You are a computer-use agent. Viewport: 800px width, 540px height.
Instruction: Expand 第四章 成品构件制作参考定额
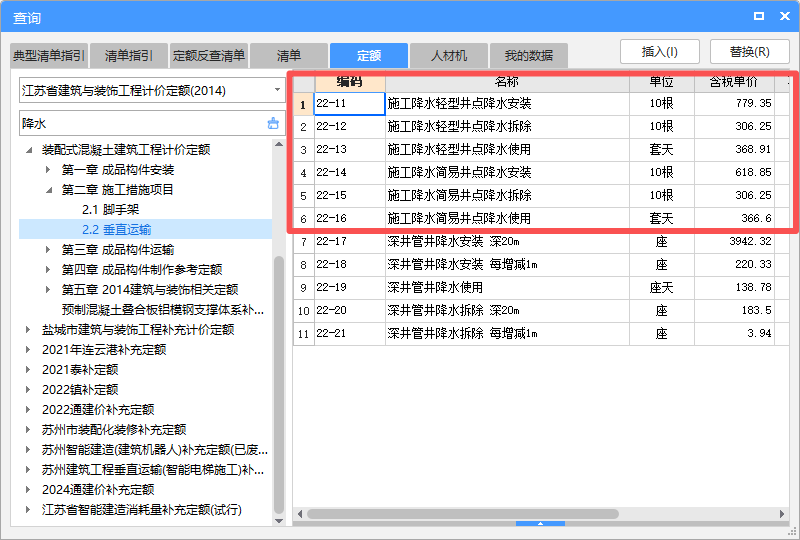[x=48, y=269]
